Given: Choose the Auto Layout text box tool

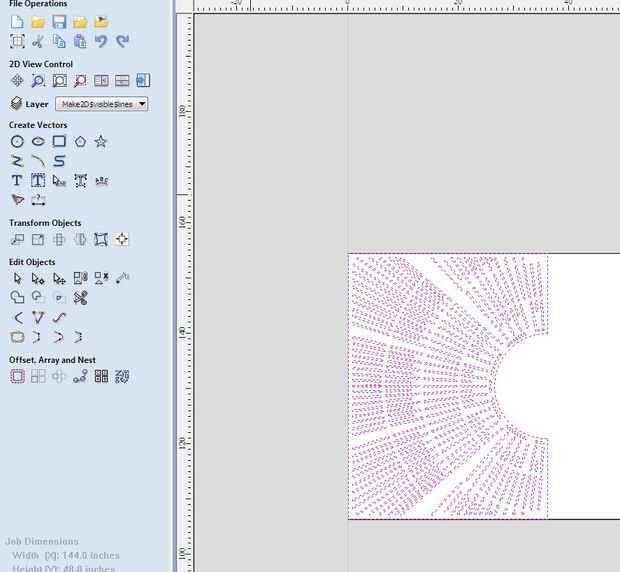Looking at the screenshot, I should coord(38,181).
